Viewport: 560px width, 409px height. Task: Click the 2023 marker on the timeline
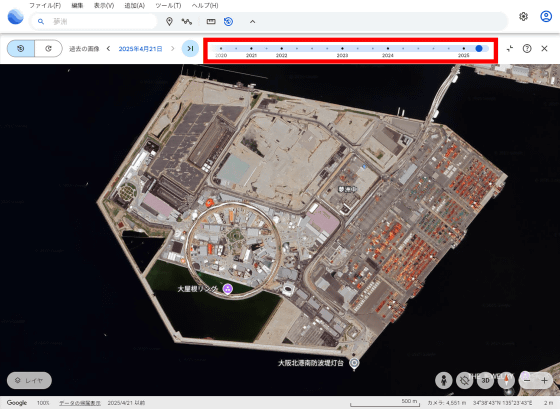pyautogui.click(x=342, y=49)
